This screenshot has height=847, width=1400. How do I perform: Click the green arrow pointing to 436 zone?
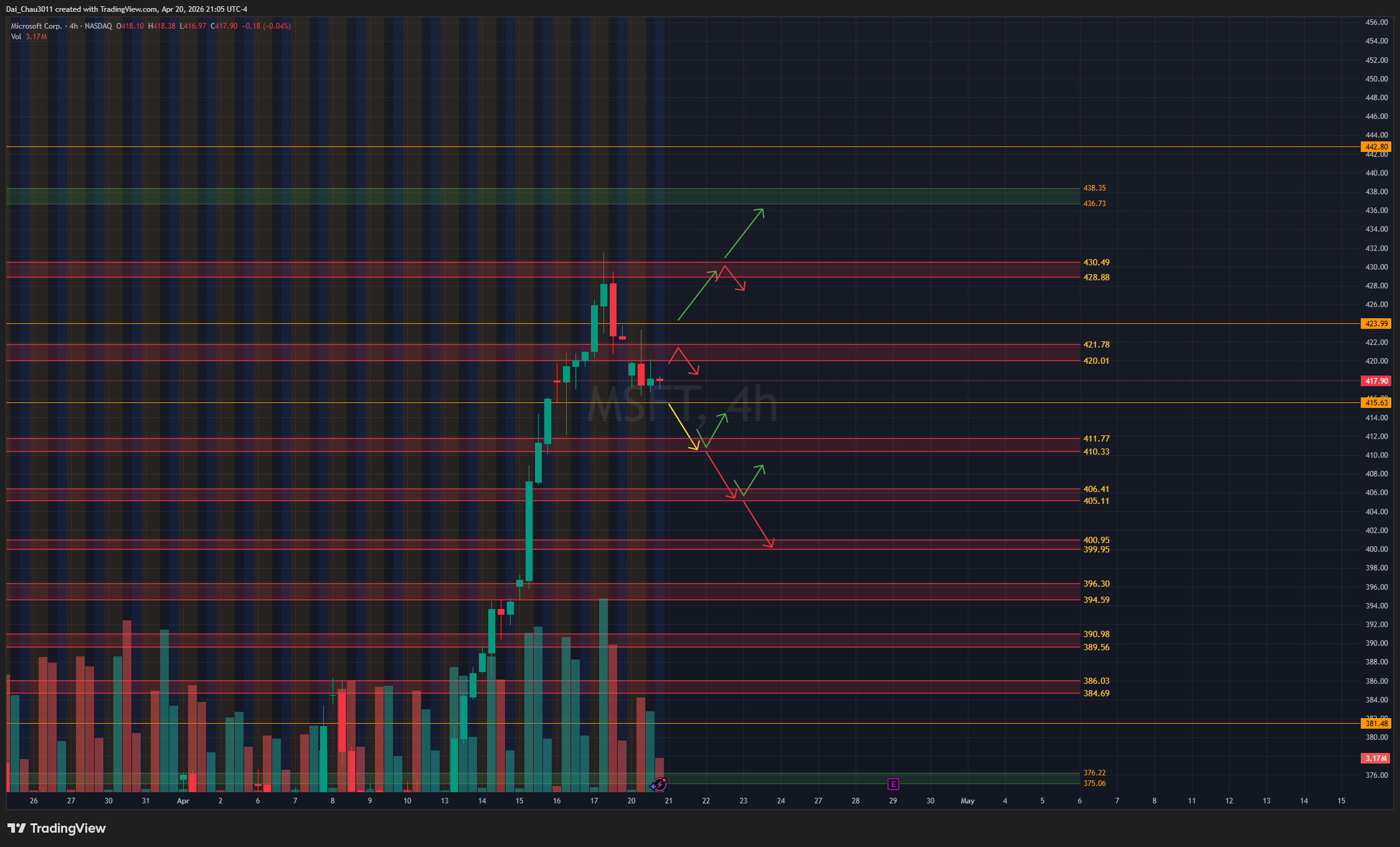(x=744, y=233)
